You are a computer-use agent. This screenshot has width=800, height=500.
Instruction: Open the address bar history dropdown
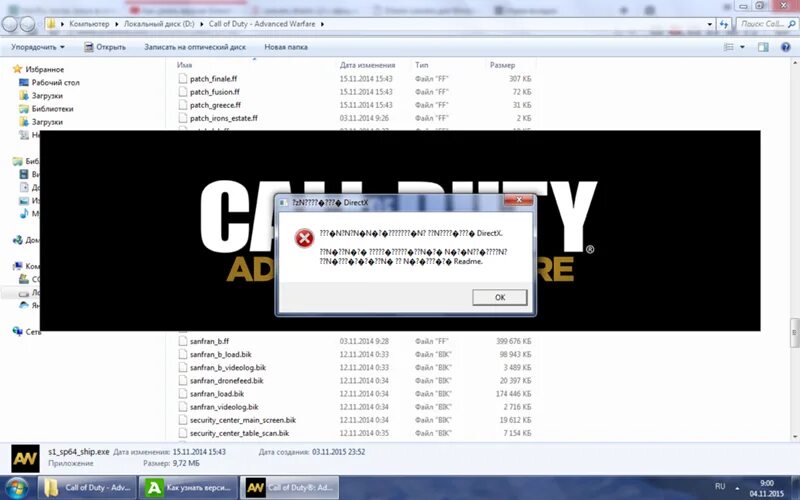(709, 24)
